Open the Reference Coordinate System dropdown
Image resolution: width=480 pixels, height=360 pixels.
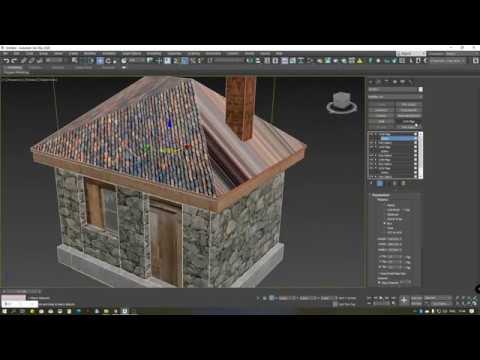tap(137, 61)
